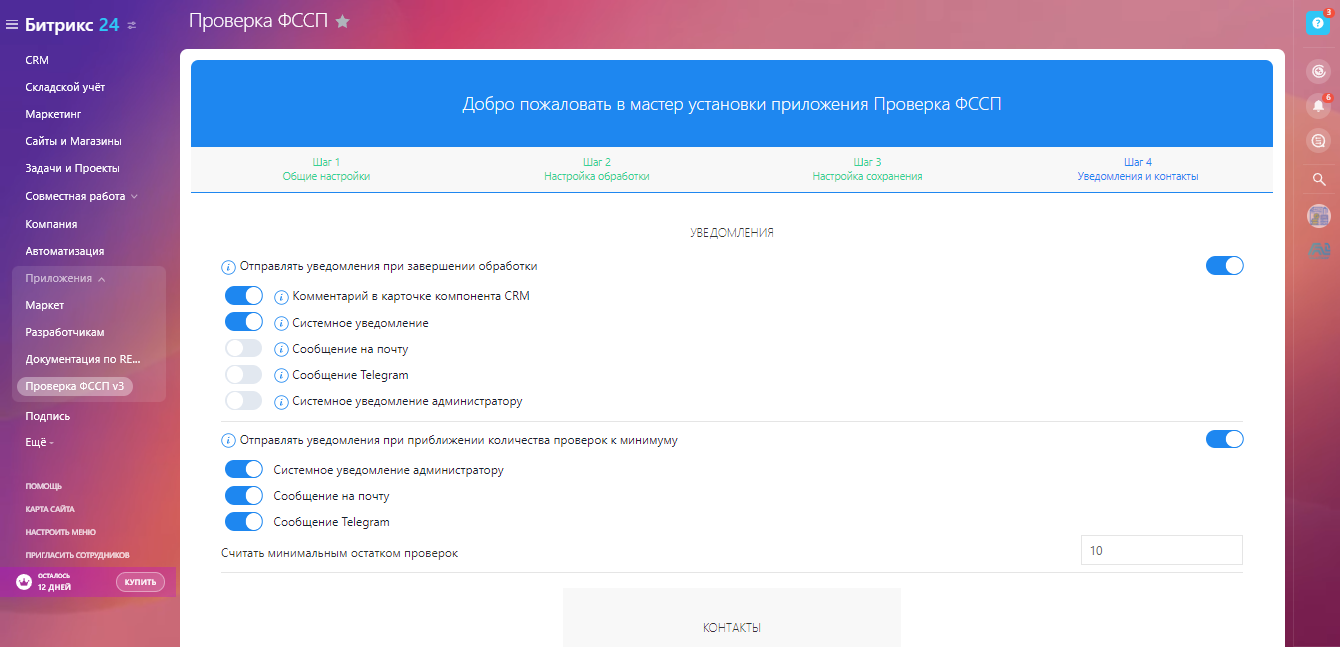Click the swap arrows icon beside Битрикс 24 logo
1340x647 pixels.
[133, 25]
